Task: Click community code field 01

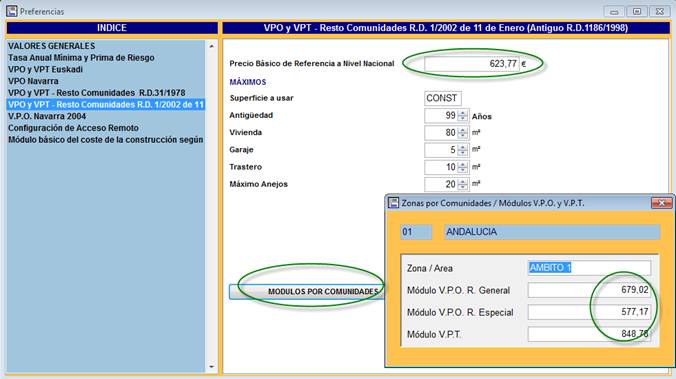Action: [416, 232]
